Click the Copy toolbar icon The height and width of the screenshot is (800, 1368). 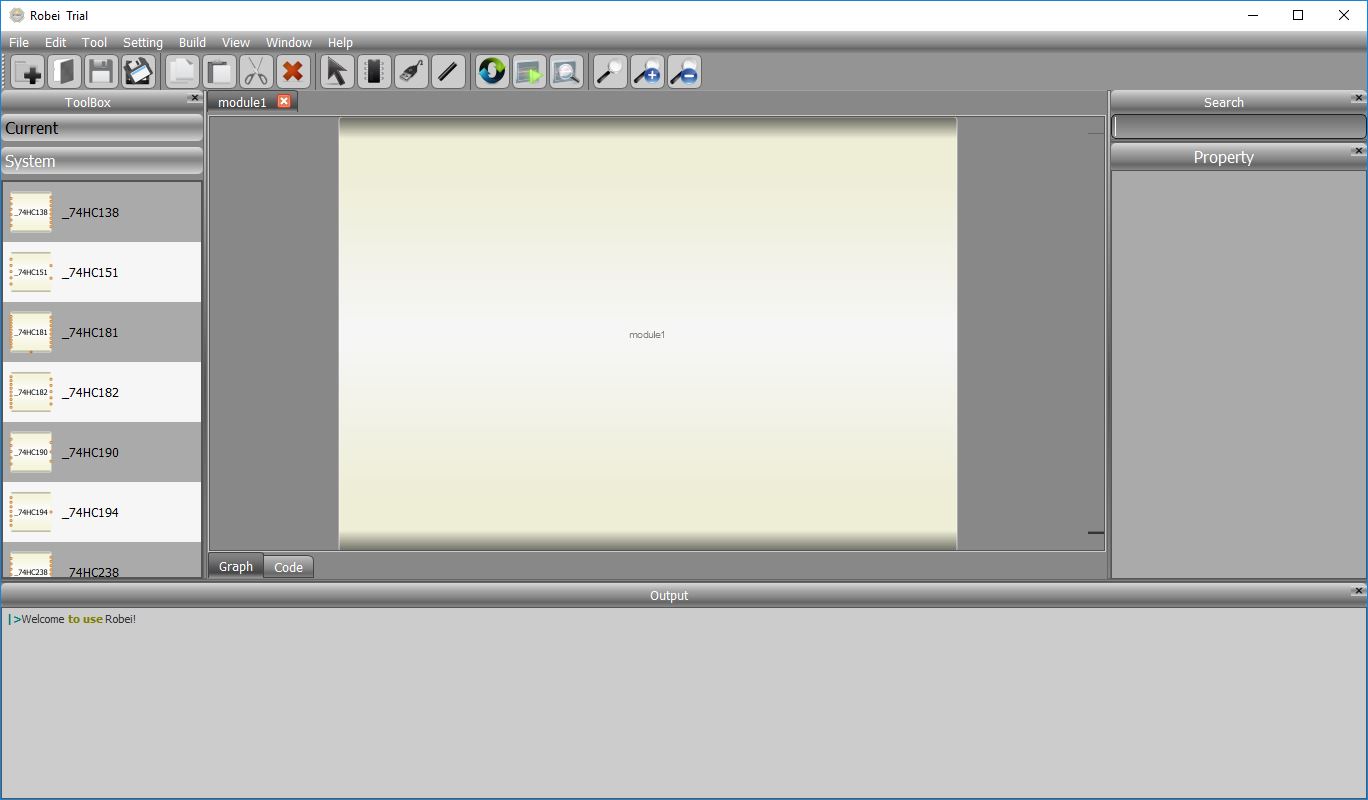point(182,72)
